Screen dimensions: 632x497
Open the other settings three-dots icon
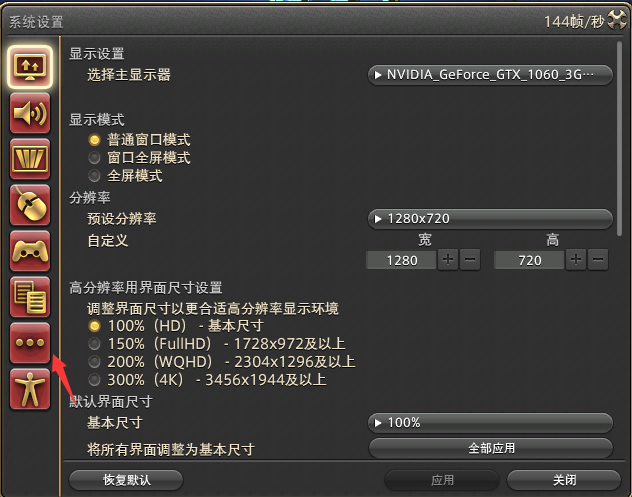pyautogui.click(x=30, y=343)
